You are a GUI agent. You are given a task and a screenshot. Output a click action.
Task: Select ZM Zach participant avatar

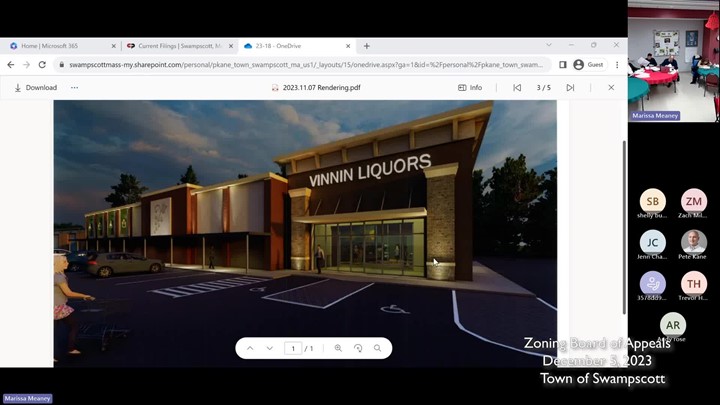click(x=694, y=201)
